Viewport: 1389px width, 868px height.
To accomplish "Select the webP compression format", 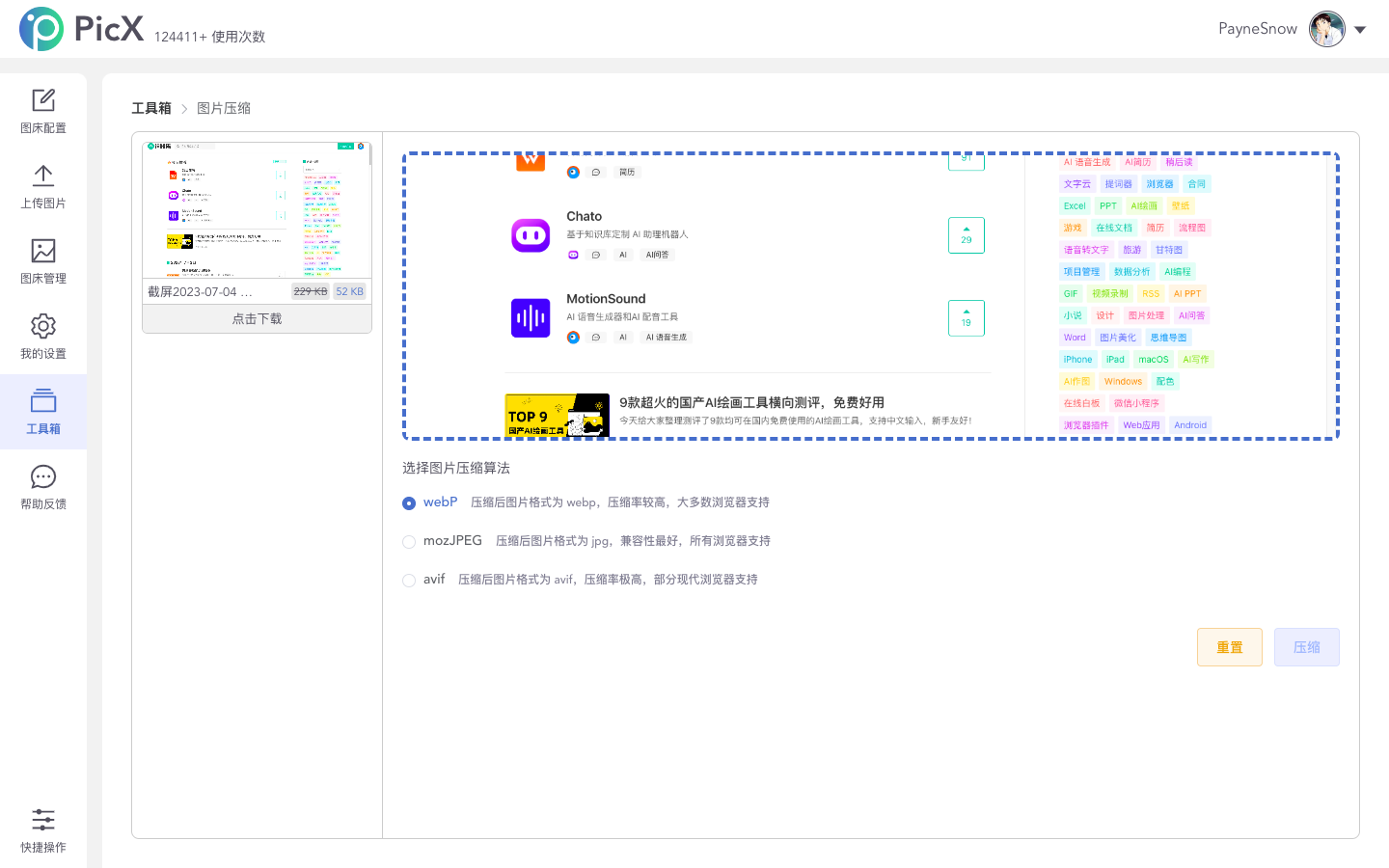I will tap(409, 502).
